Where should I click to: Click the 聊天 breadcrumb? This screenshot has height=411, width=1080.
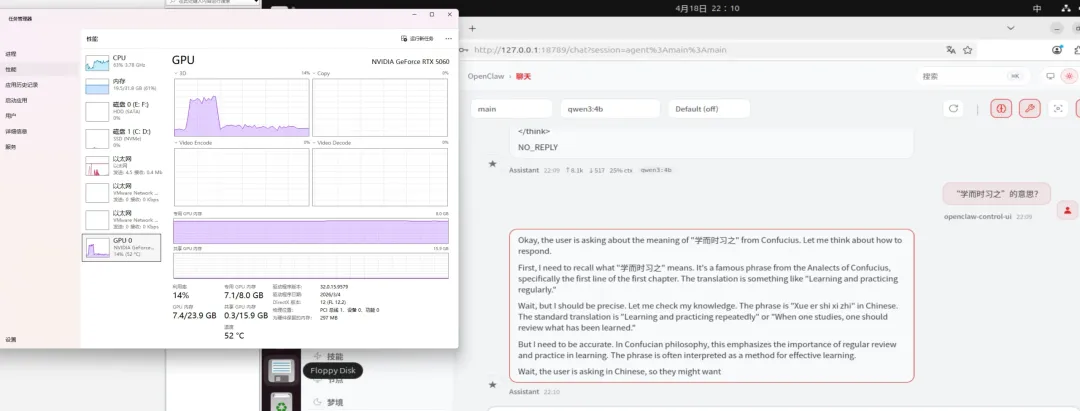[523, 76]
